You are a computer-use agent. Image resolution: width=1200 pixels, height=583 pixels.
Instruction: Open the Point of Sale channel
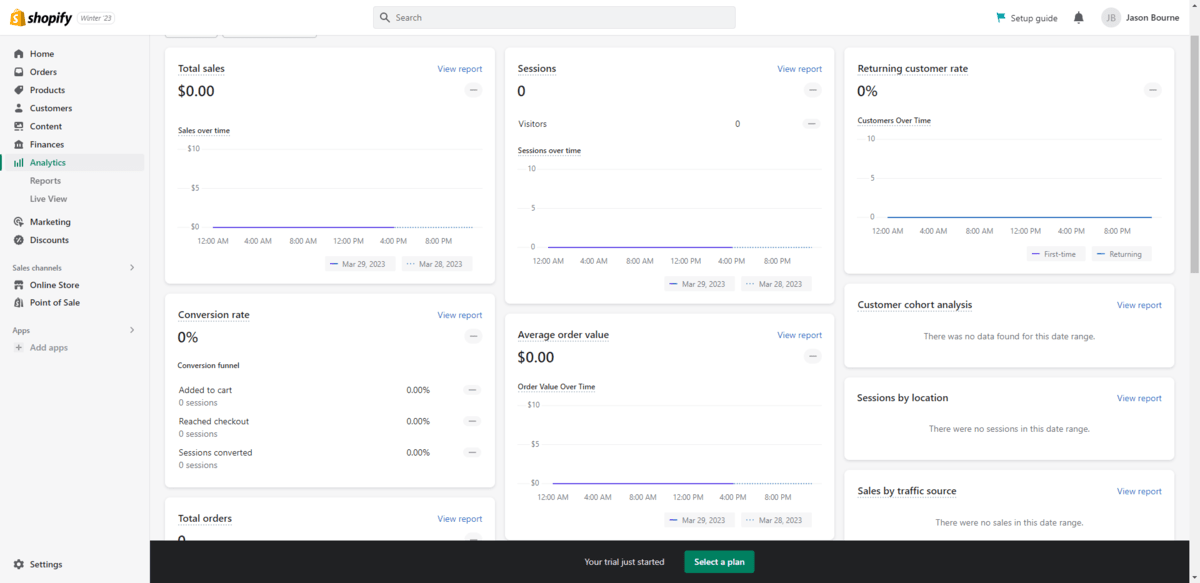(x=55, y=302)
